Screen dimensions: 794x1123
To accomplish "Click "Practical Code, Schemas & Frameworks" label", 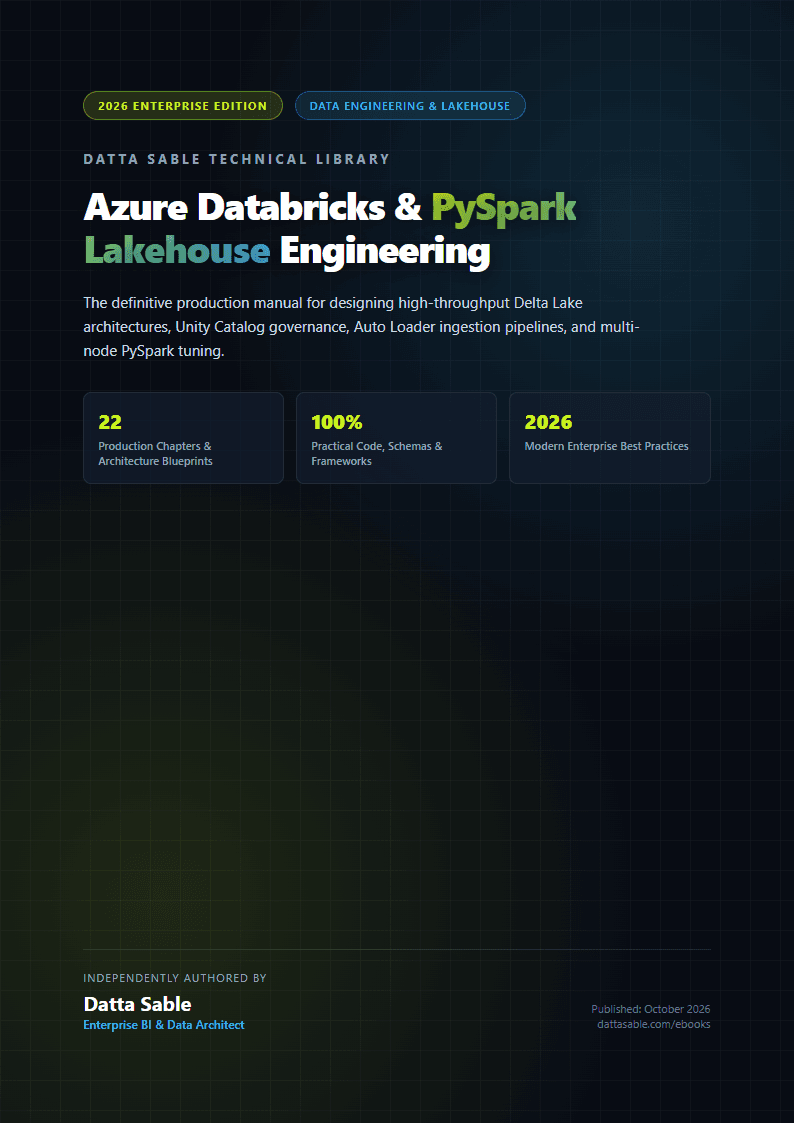I will coord(377,454).
